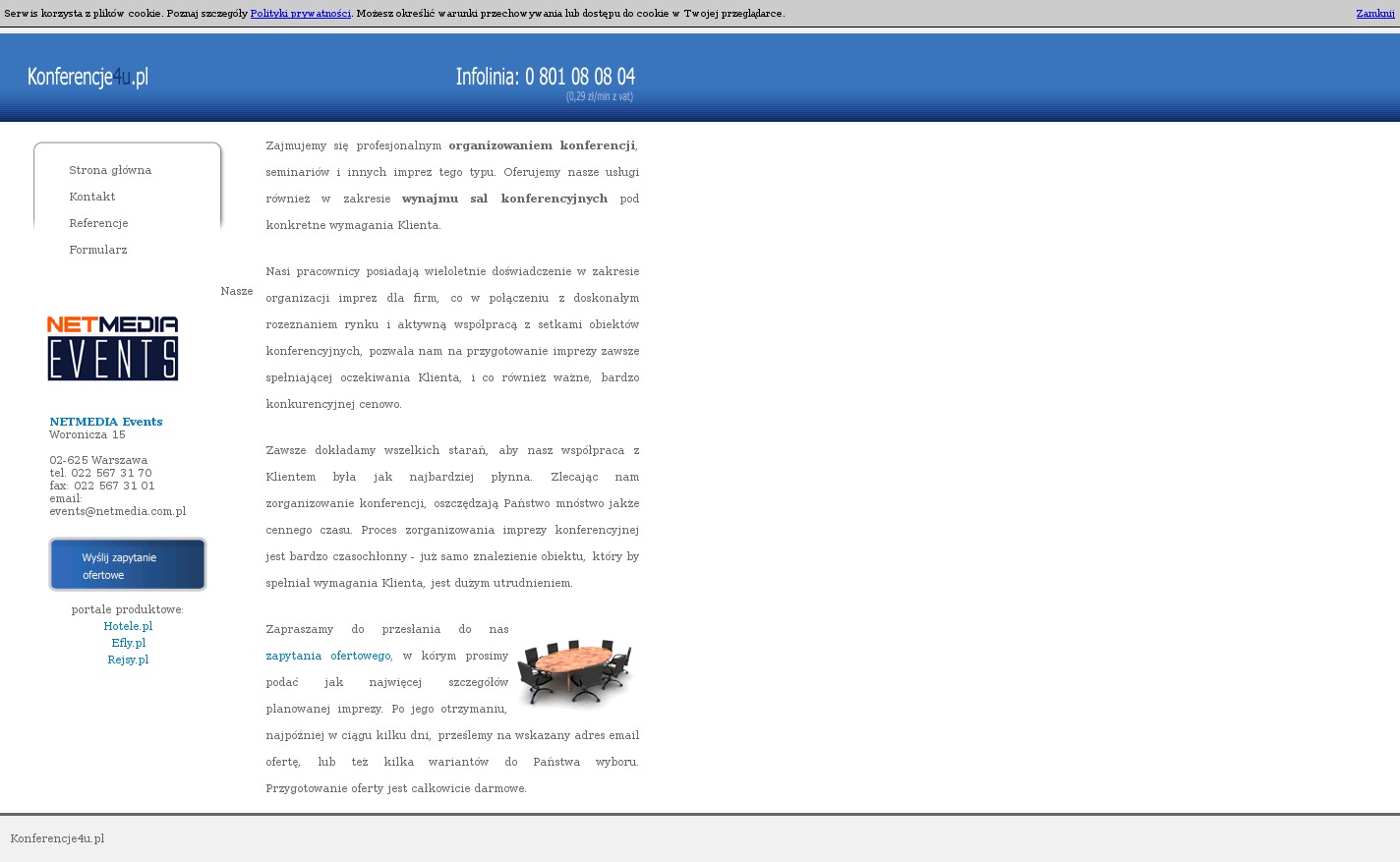Visit the Hotele.pl portal link
1400x862 pixels.
(128, 626)
